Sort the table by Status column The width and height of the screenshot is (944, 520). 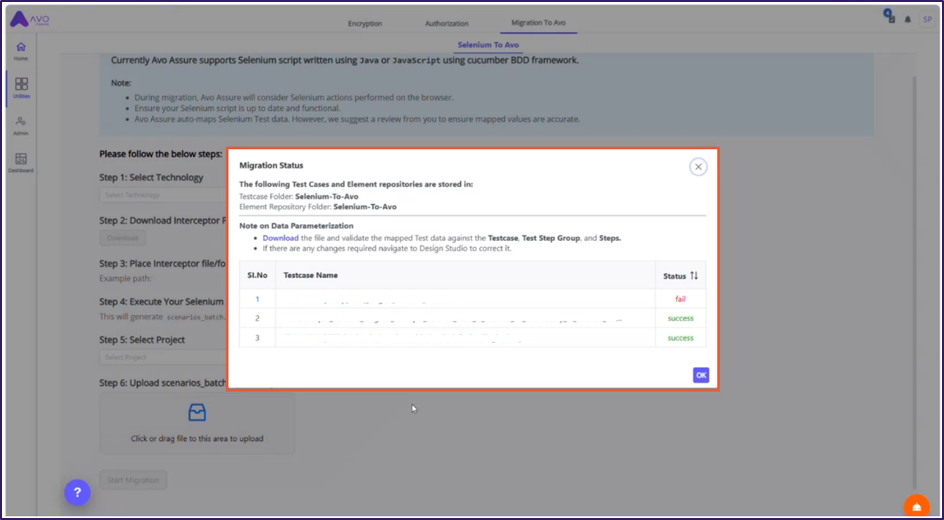(x=694, y=275)
